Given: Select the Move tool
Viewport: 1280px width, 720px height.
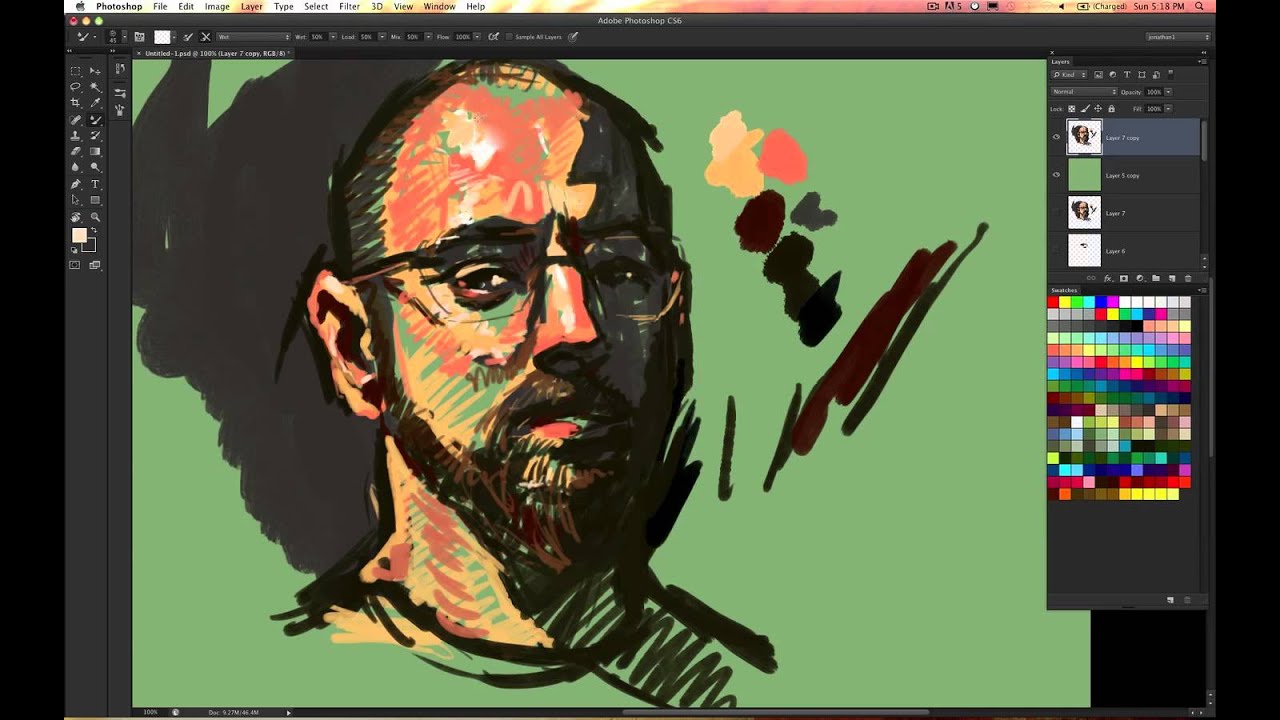Looking at the screenshot, I should (x=95, y=71).
